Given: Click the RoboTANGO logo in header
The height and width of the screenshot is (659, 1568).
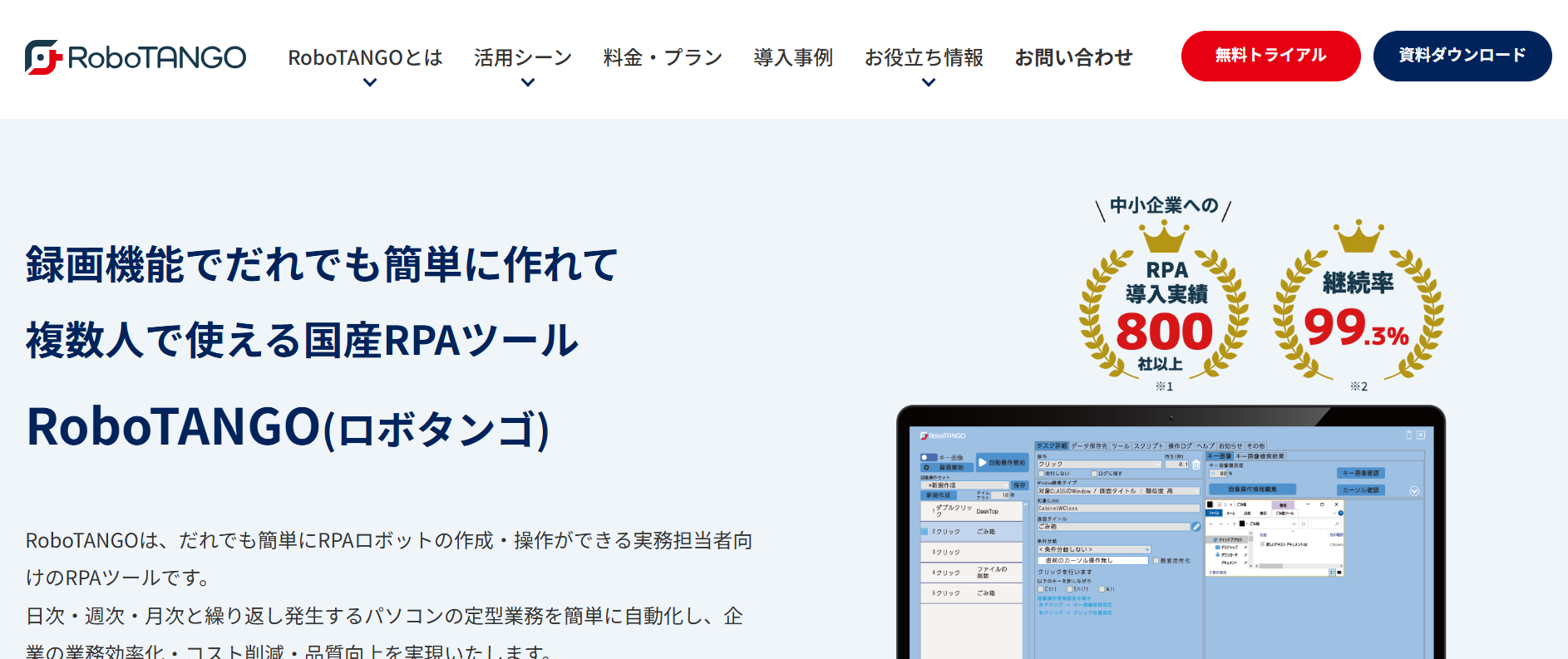Looking at the screenshot, I should 136,57.
